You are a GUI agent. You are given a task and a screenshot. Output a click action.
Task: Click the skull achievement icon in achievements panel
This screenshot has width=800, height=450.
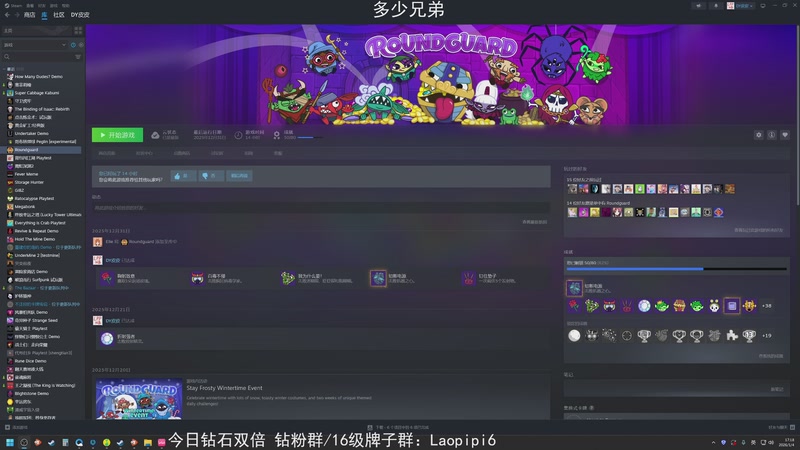tap(714, 306)
